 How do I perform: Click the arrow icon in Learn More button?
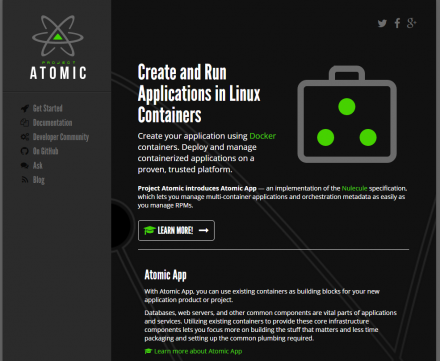click(x=204, y=230)
